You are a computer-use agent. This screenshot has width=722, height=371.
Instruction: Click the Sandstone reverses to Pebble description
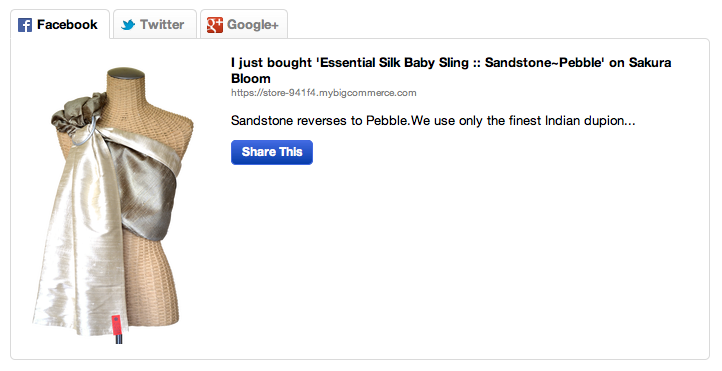coord(433,121)
